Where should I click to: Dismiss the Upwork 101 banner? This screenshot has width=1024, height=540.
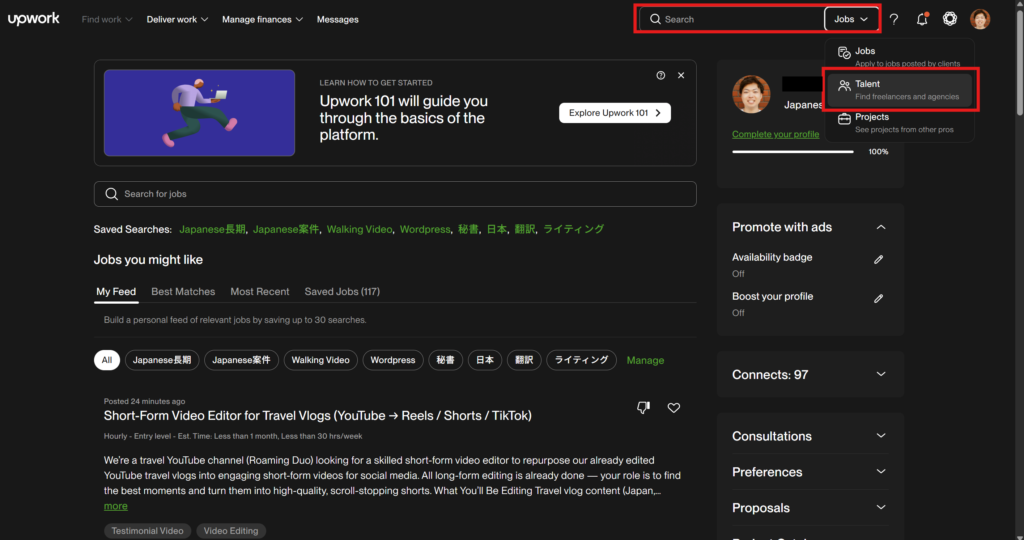681,75
